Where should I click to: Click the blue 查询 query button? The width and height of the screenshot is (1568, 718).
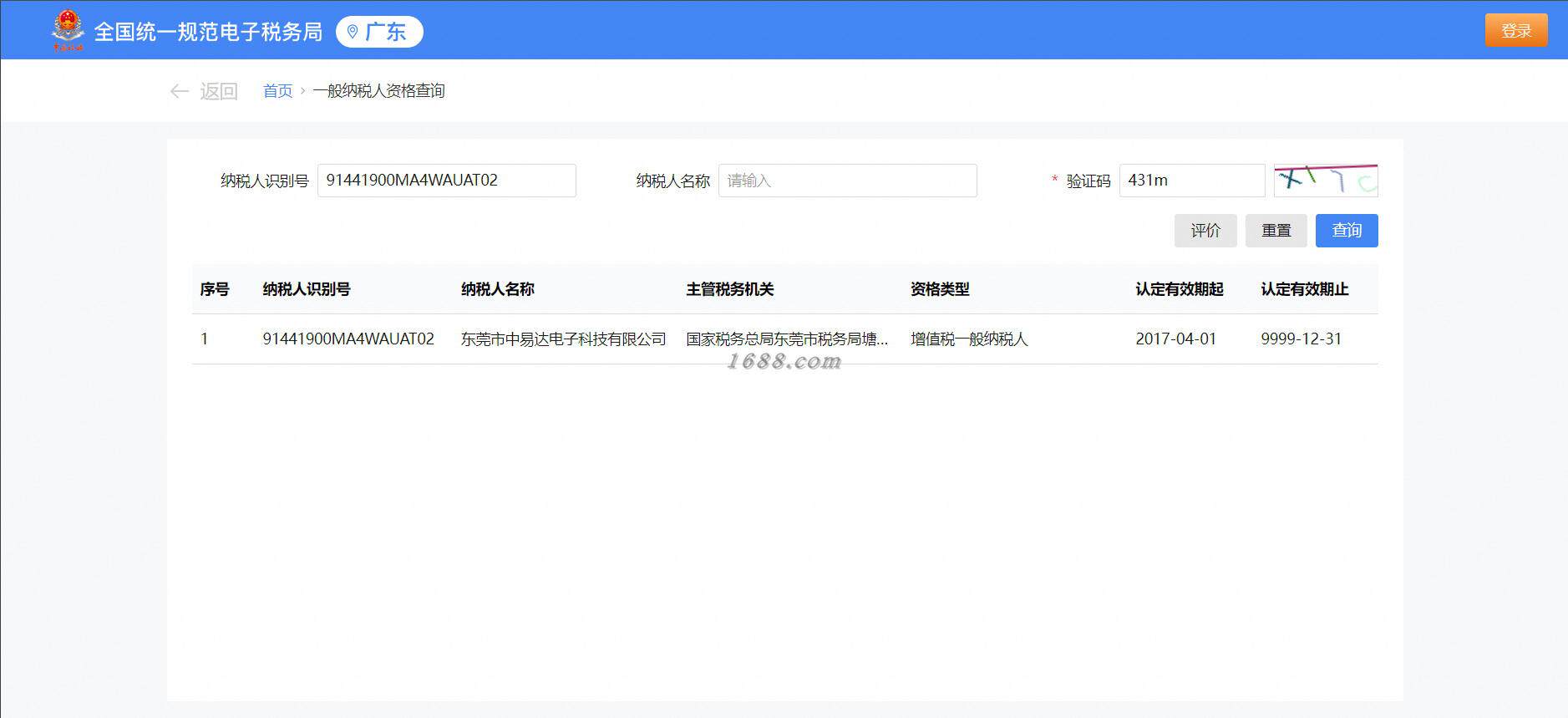1347,231
